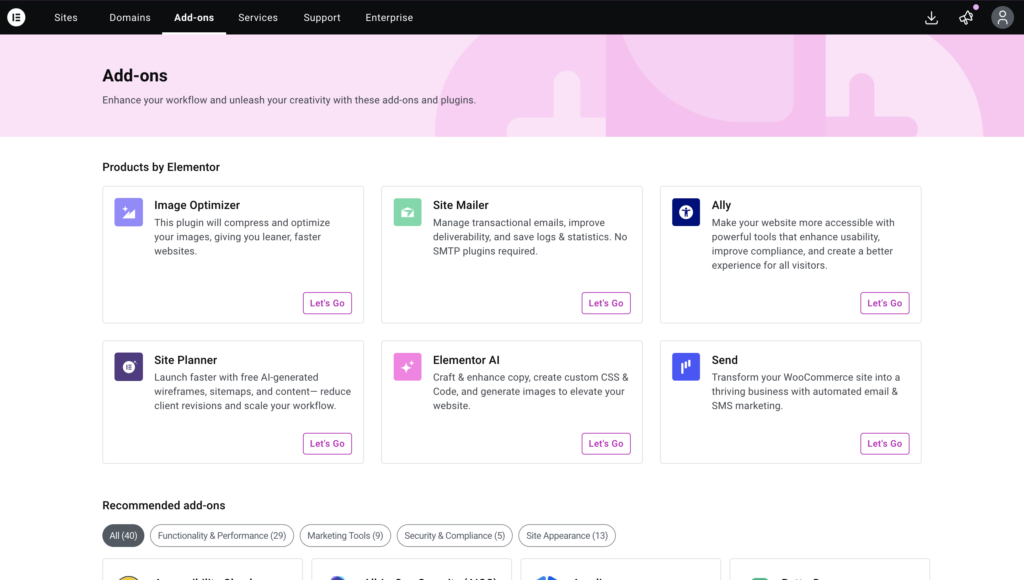Screen dimensions: 1024x580
Task: Click the Site Planner icon
Action: coord(128,367)
